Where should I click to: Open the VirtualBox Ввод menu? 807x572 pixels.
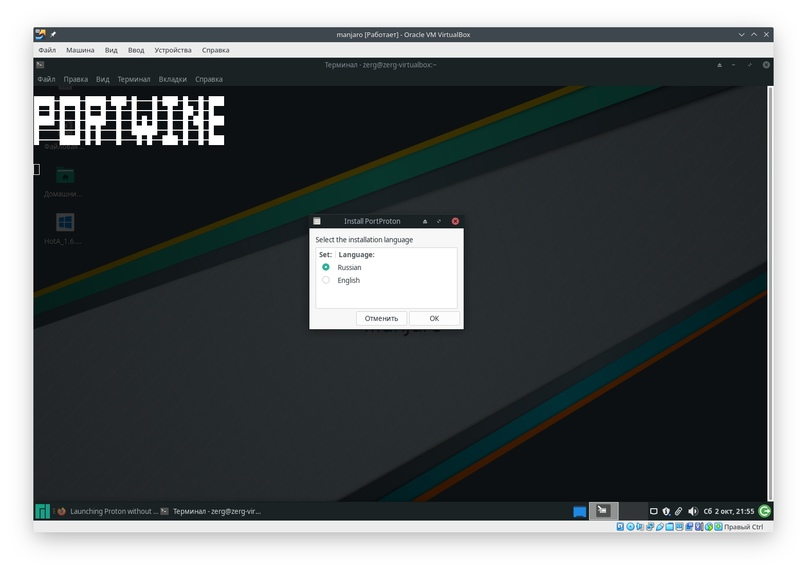tap(136, 50)
